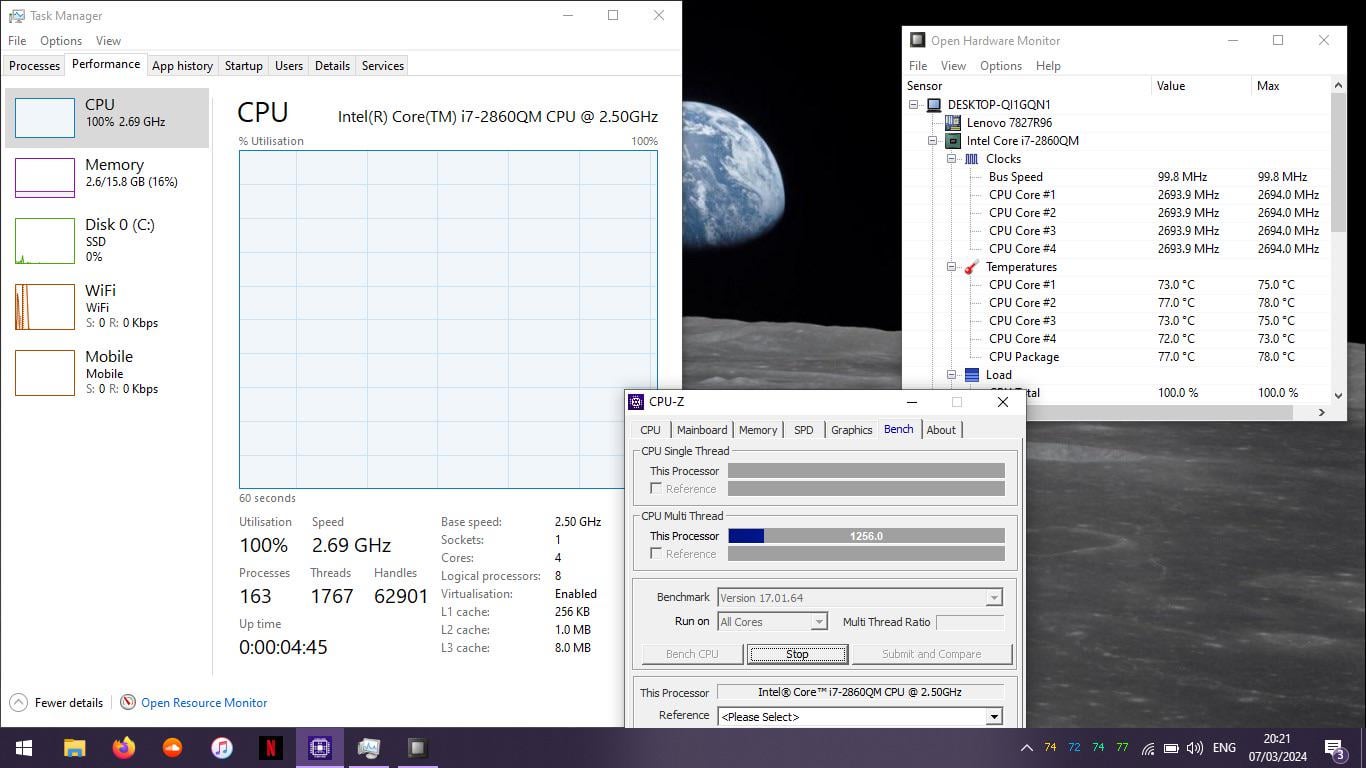Click the CPU-Z title bar icon
1366x768 pixels.
click(x=636, y=402)
